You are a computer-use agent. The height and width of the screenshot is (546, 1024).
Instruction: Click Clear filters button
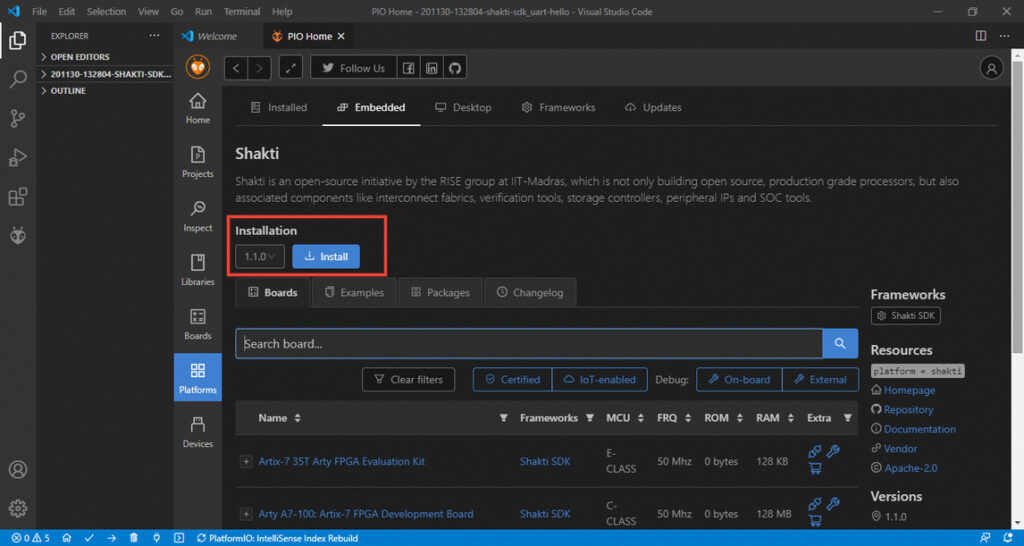[408, 379]
